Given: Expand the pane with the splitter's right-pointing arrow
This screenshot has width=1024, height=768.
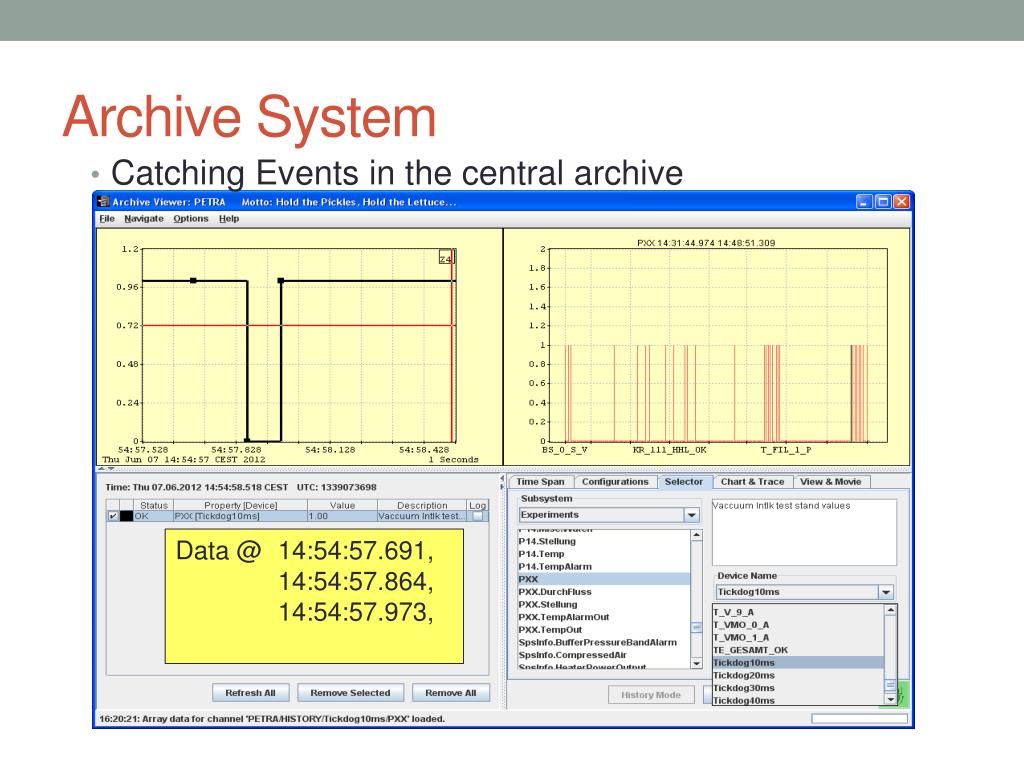Looking at the screenshot, I should (x=502, y=487).
